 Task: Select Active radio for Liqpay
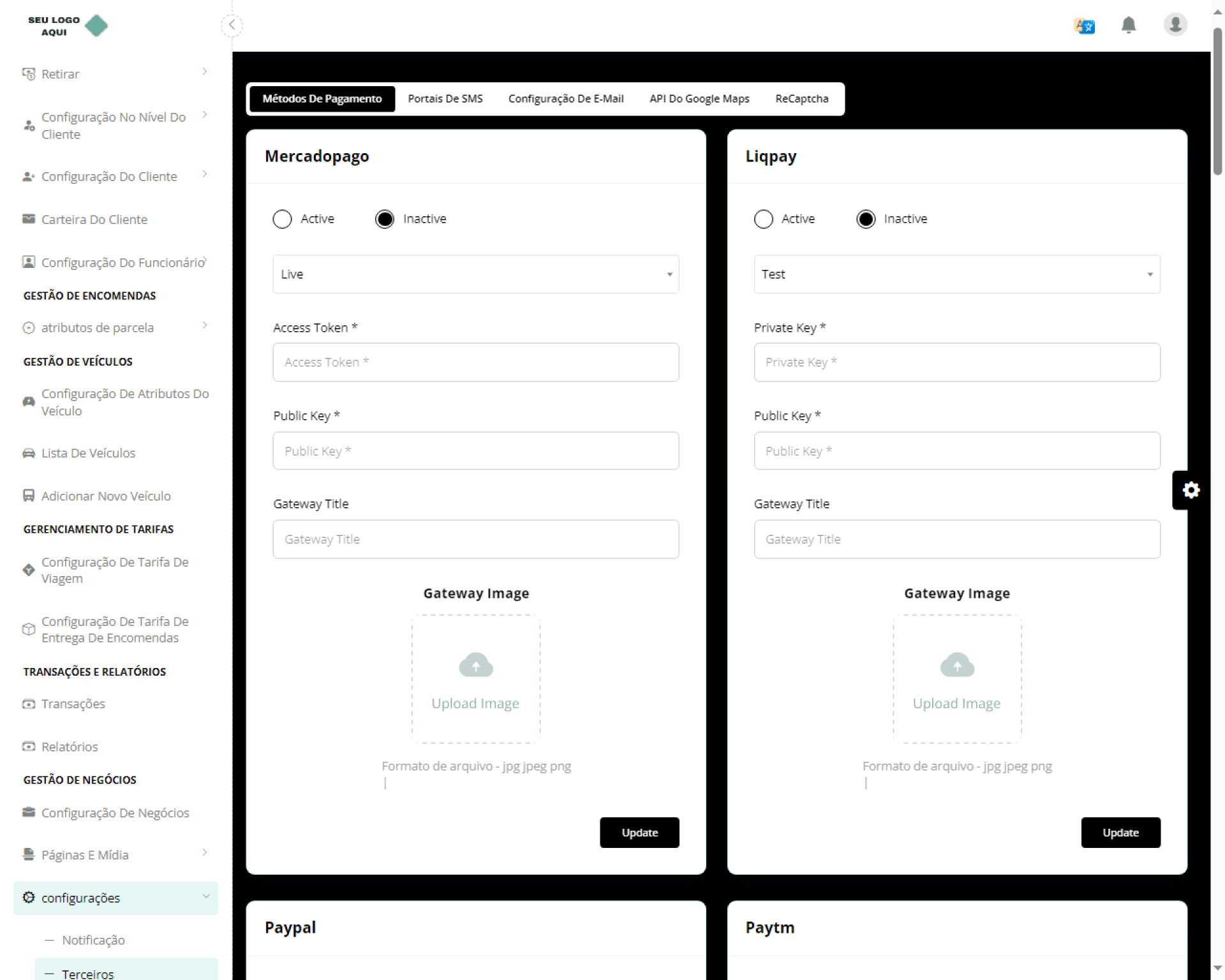click(x=763, y=219)
